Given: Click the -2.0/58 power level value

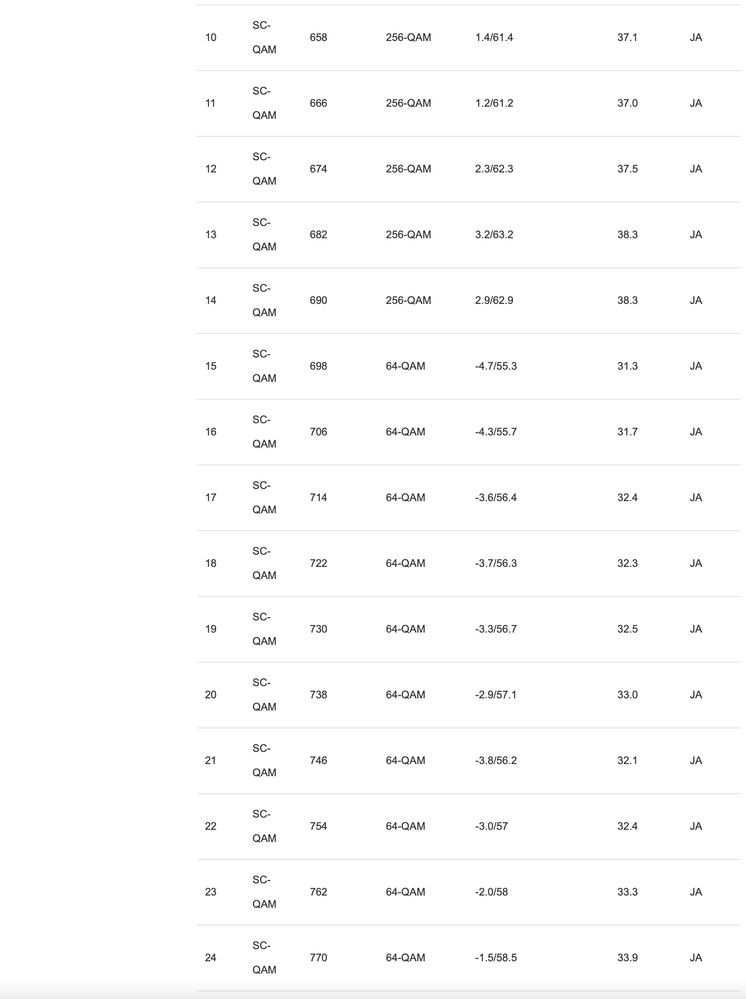Looking at the screenshot, I should tap(491, 892).
